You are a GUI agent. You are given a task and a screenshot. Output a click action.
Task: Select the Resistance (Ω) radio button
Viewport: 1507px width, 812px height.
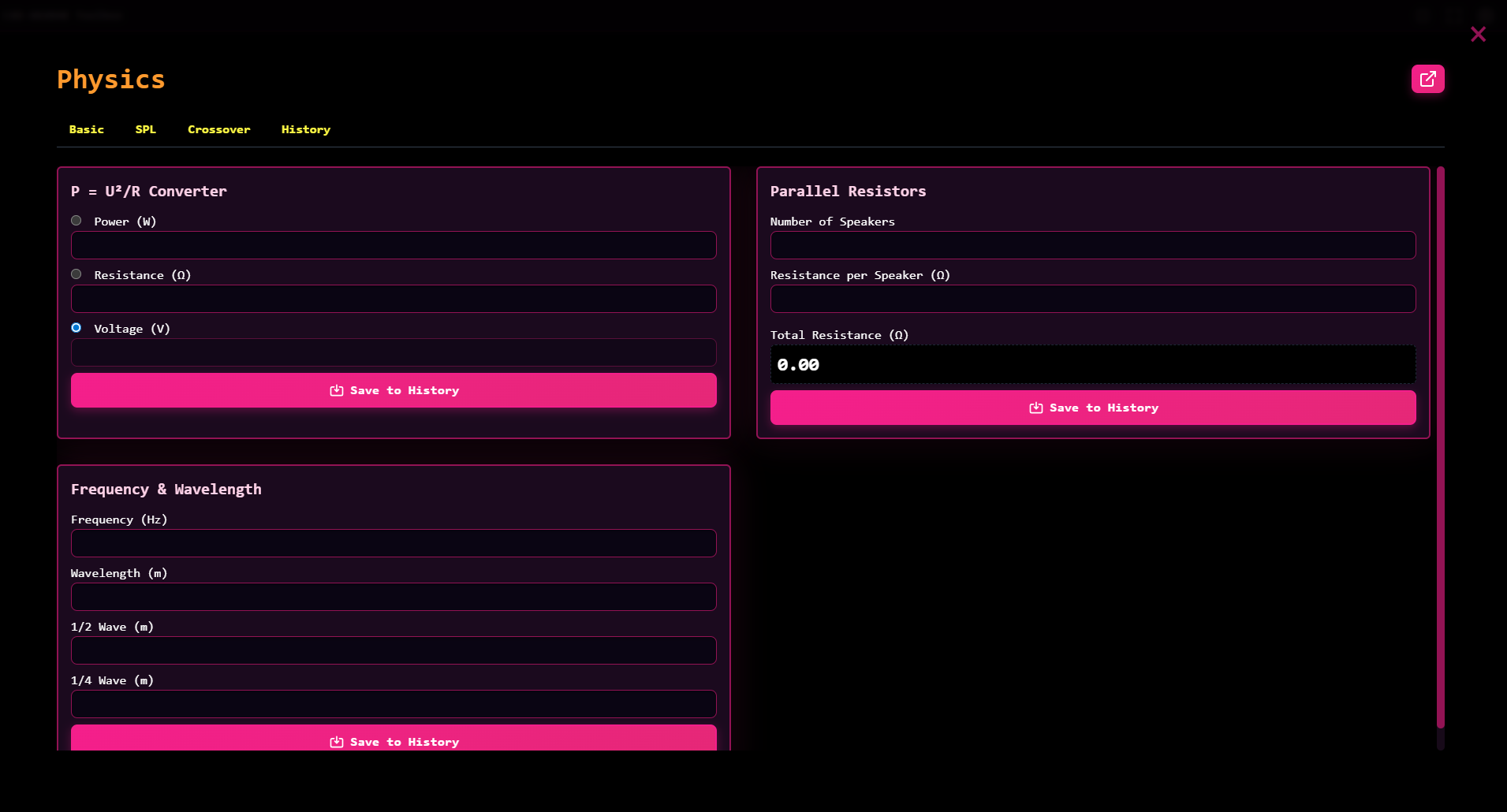76,274
